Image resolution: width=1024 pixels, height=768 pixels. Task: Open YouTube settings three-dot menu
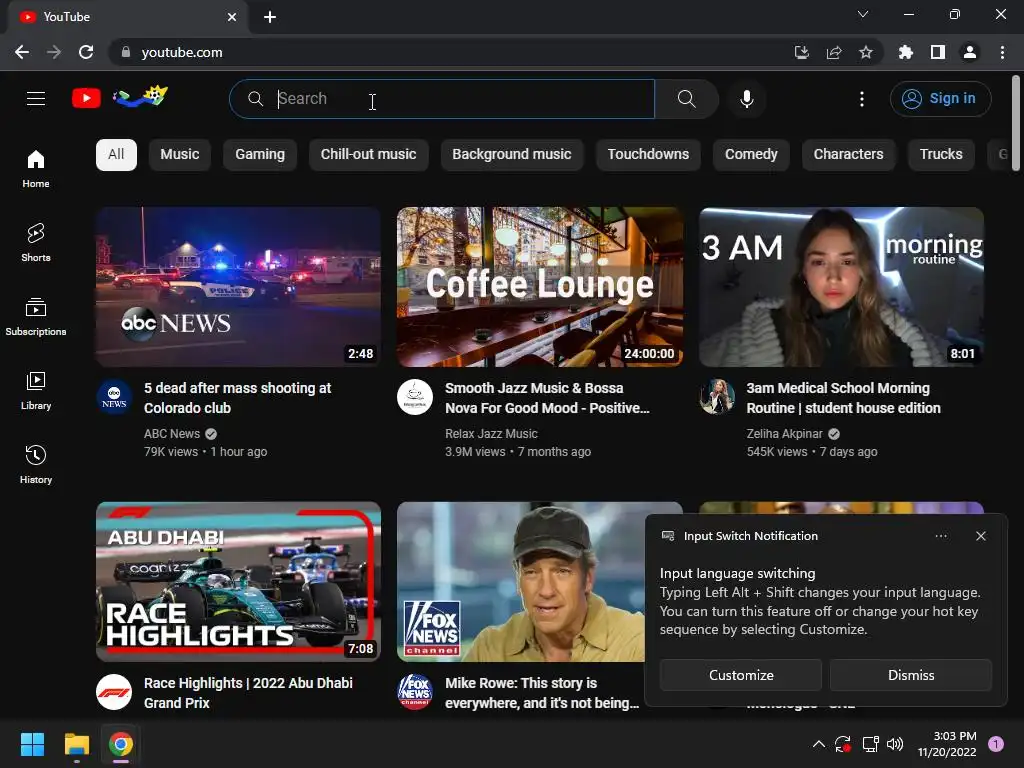861,99
